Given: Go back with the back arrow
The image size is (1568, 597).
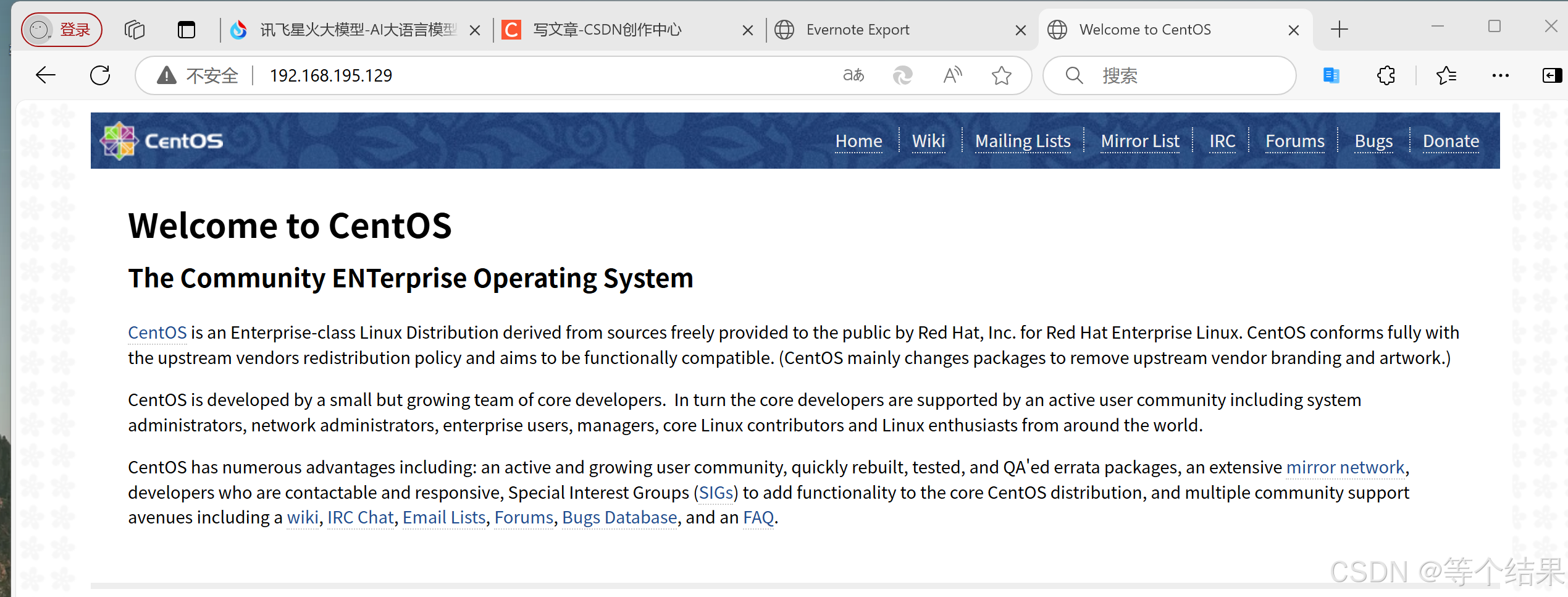Looking at the screenshot, I should 46,75.
